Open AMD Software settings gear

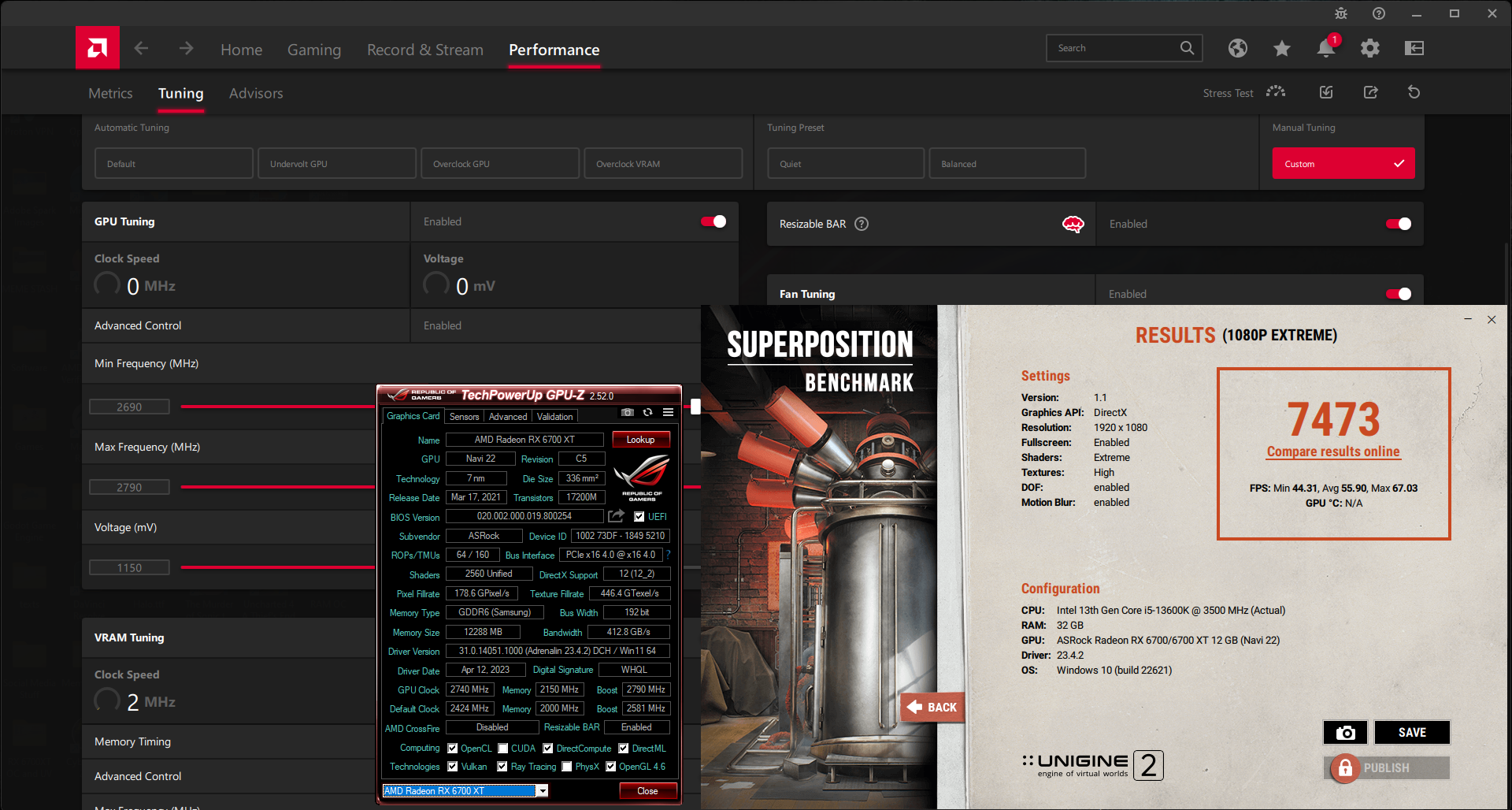pos(1370,48)
